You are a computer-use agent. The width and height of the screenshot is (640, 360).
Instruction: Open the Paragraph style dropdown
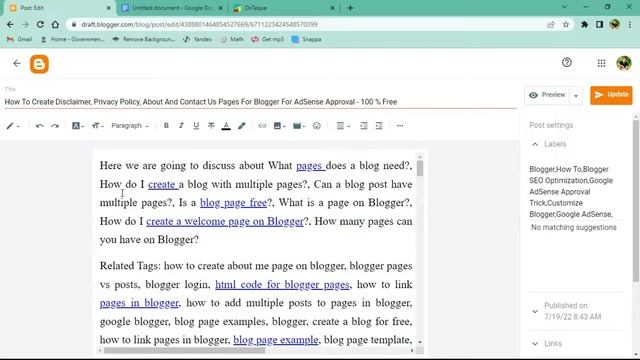pos(130,126)
